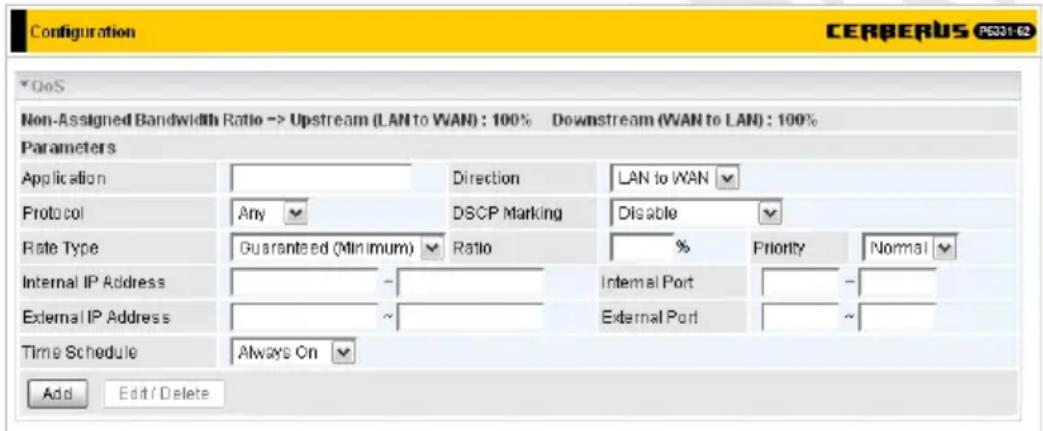Click the Edit / Delete button
The image size is (1043, 431).
click(164, 394)
